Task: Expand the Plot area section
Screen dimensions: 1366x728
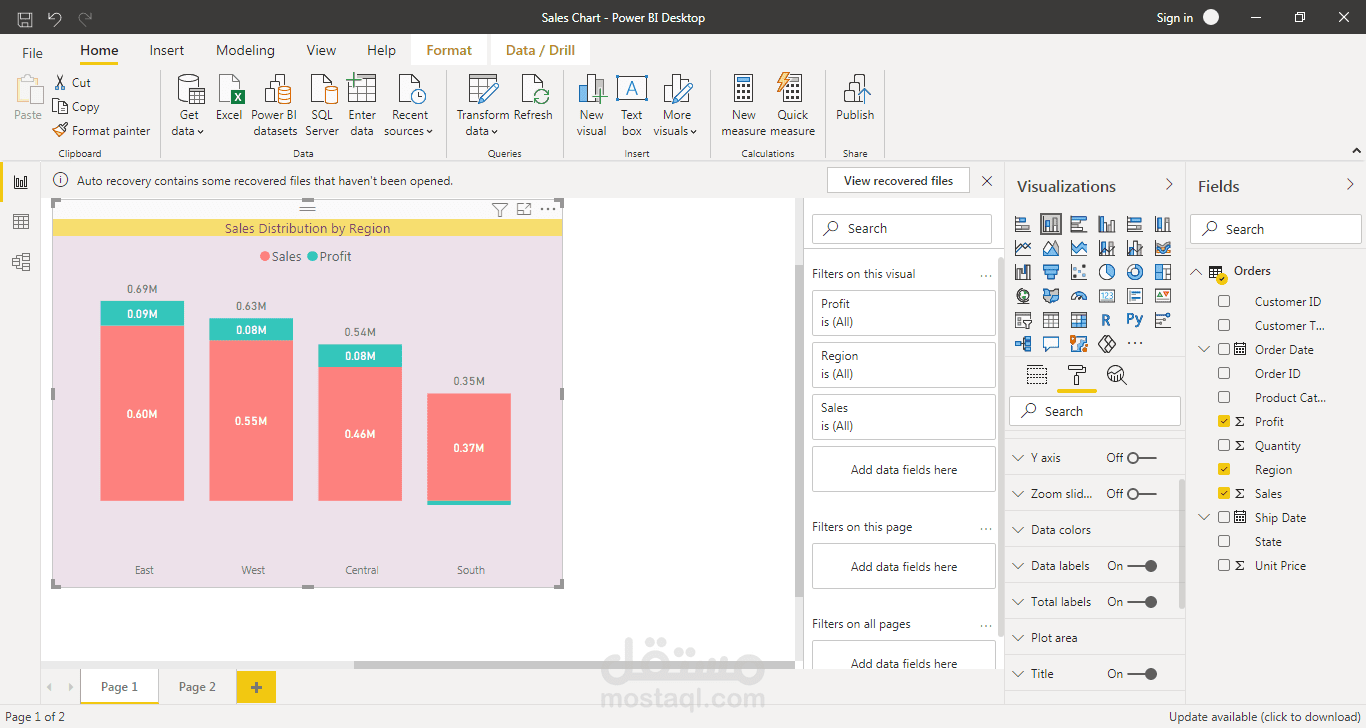Action: click(x=1018, y=638)
